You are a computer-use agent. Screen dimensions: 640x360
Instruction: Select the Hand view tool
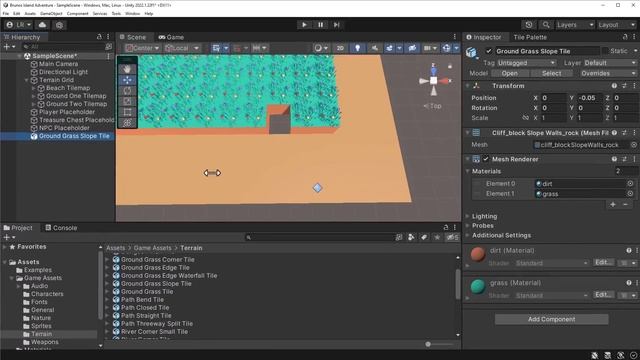click(127, 69)
